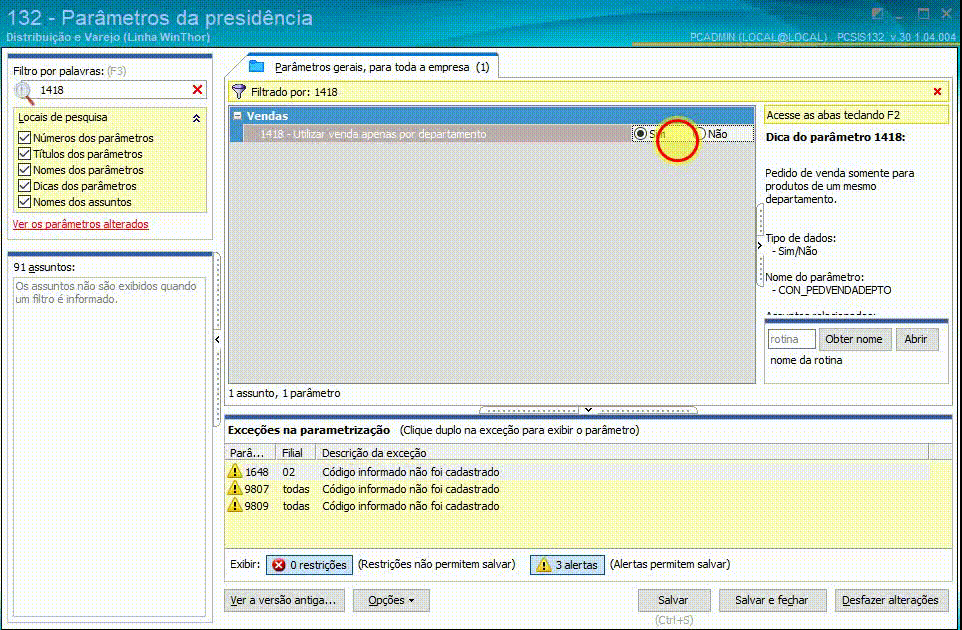Click the funnel filter icon

239,92
